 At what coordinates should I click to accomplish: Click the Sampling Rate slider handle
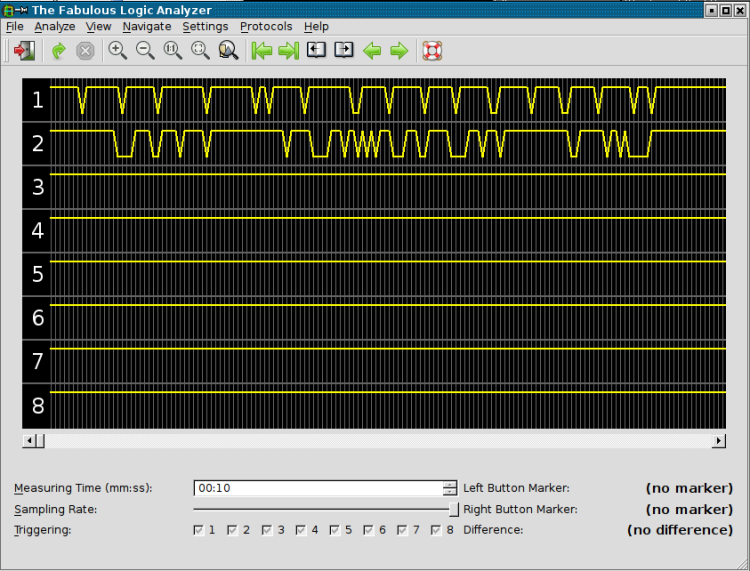point(454,509)
